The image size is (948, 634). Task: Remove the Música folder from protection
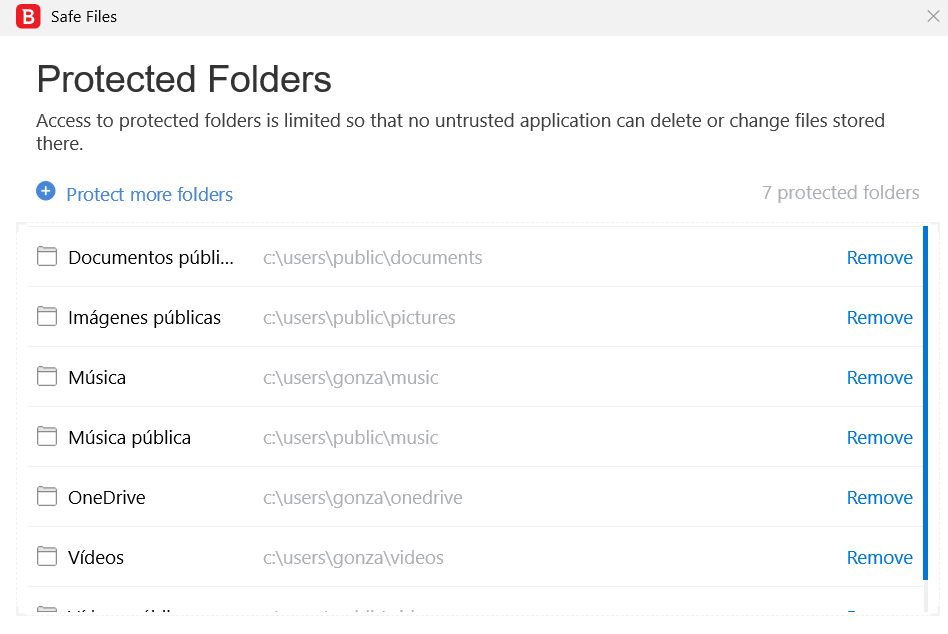(879, 378)
